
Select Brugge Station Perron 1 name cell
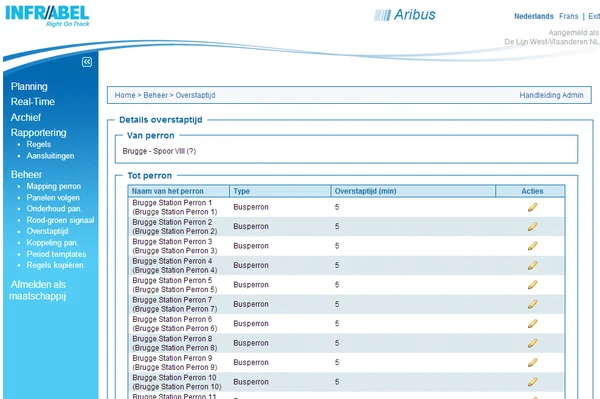pyautogui.click(x=174, y=207)
